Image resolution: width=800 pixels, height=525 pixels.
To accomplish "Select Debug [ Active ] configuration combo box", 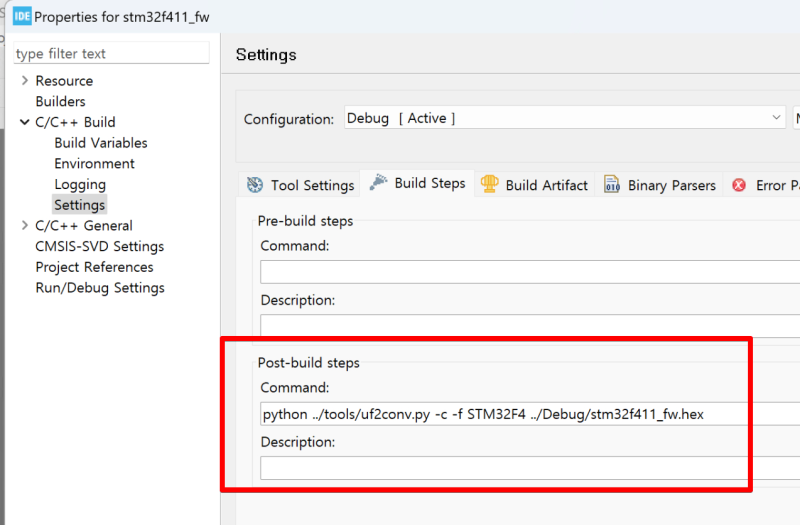I will click(565, 118).
